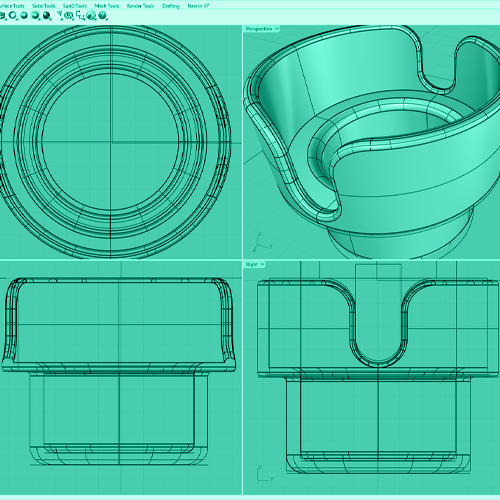Click the globe-like sphere toolbar icon
Image resolution: width=500 pixels, height=500 pixels.
(91, 15)
